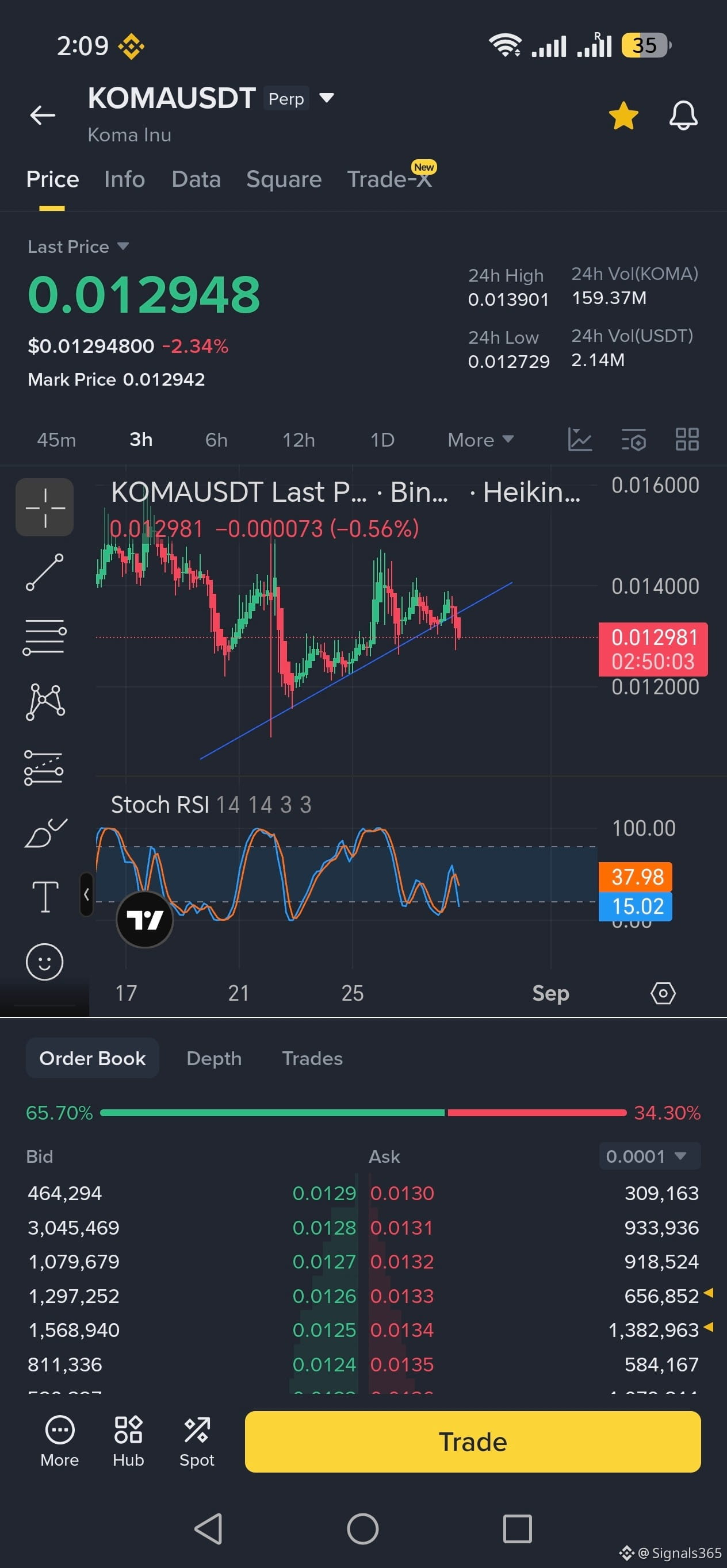This screenshot has height=1568, width=727.
Task: Open the 0.0001 price precision dropdown
Action: [x=649, y=1156]
